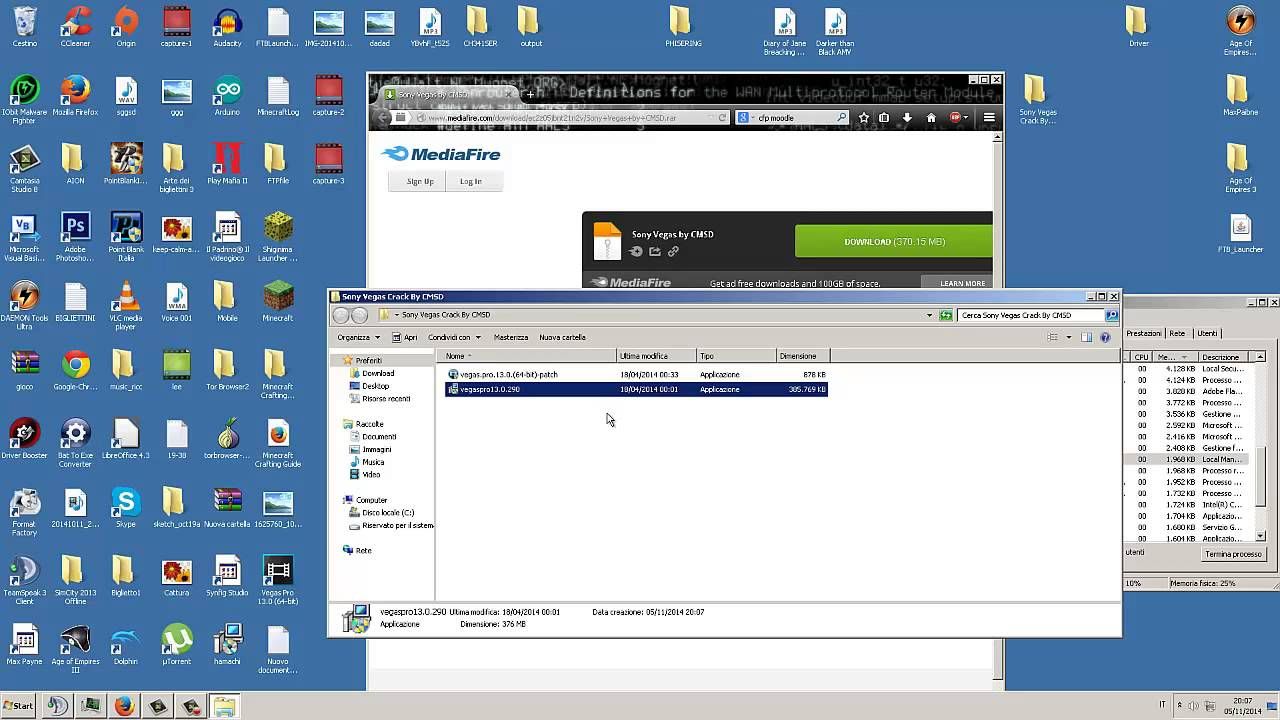Click the Nuova cartella button
The height and width of the screenshot is (720, 1280).
pos(563,337)
